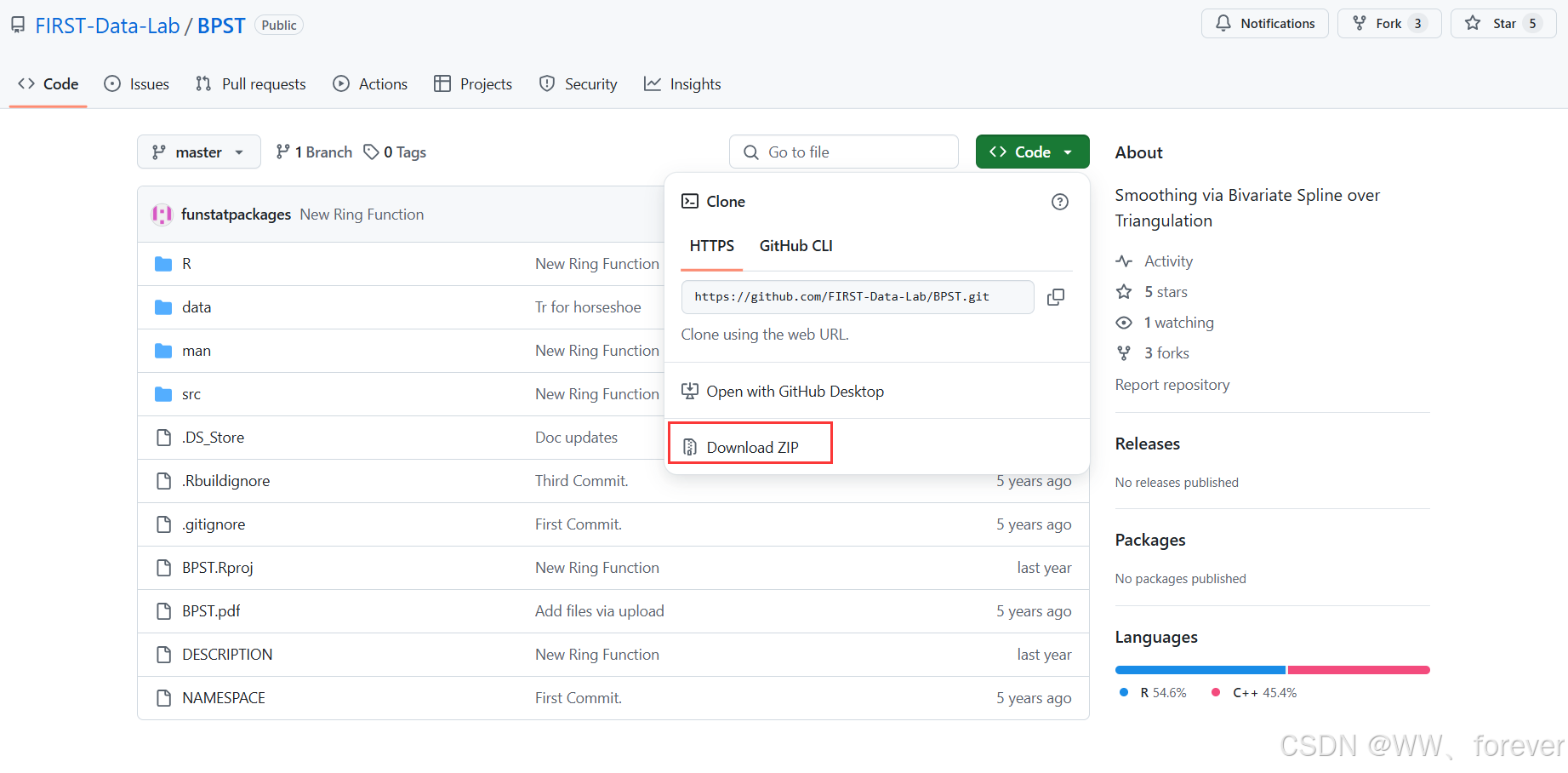Viewport: 1568px width, 773px height.
Task: Click 'Add files via upload' commit message
Action: pyautogui.click(x=600, y=611)
